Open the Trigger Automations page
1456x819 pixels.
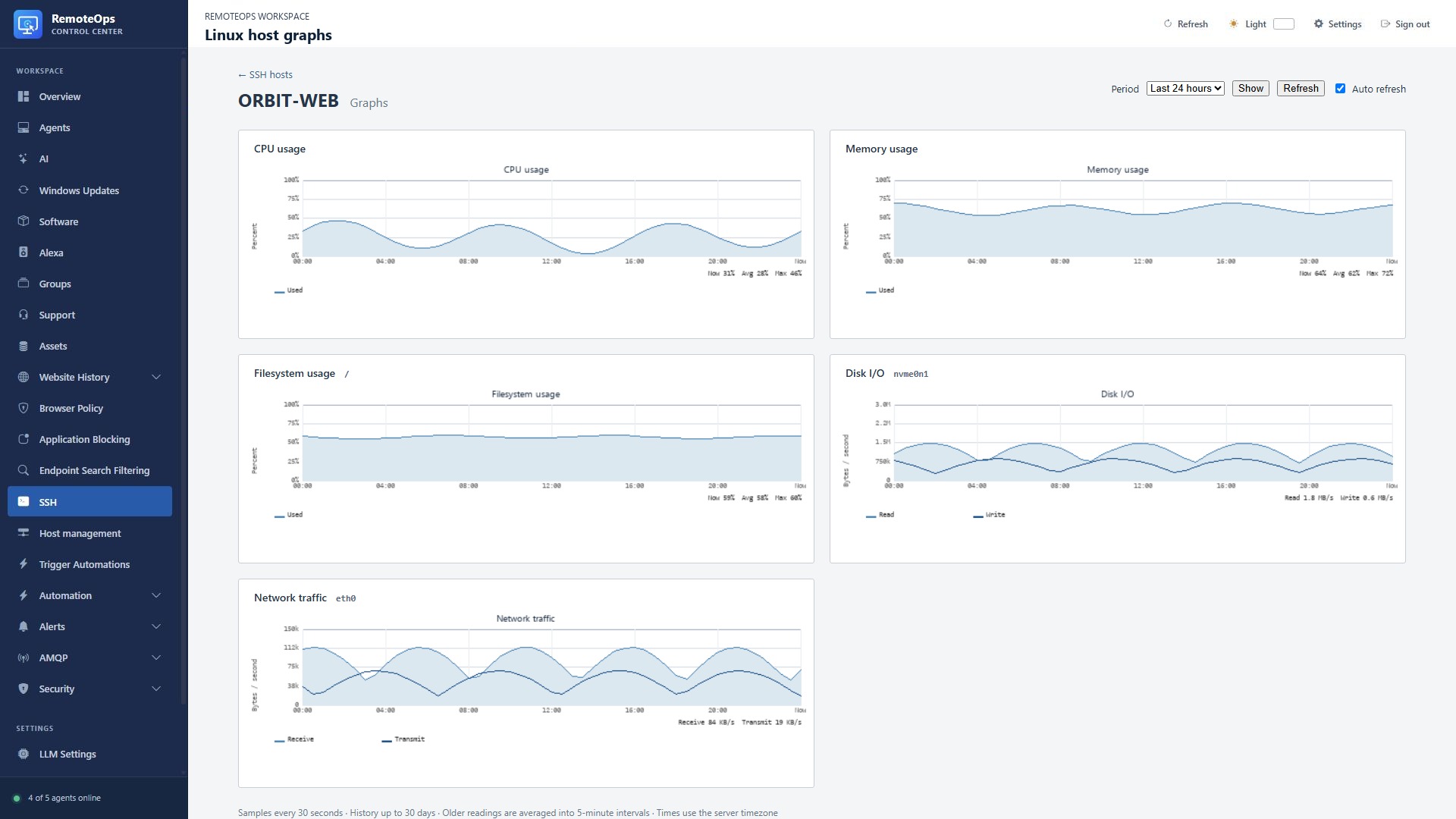click(89, 564)
